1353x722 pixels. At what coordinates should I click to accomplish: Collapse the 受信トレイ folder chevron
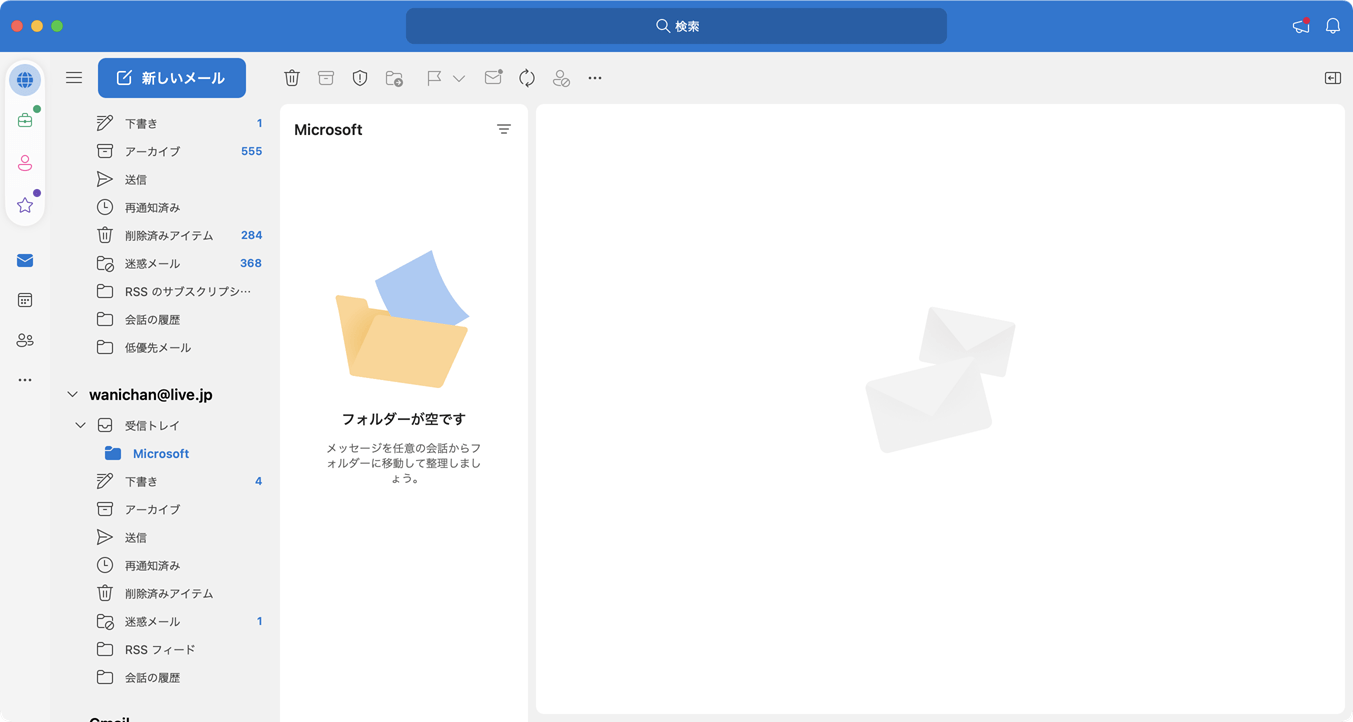coord(80,425)
